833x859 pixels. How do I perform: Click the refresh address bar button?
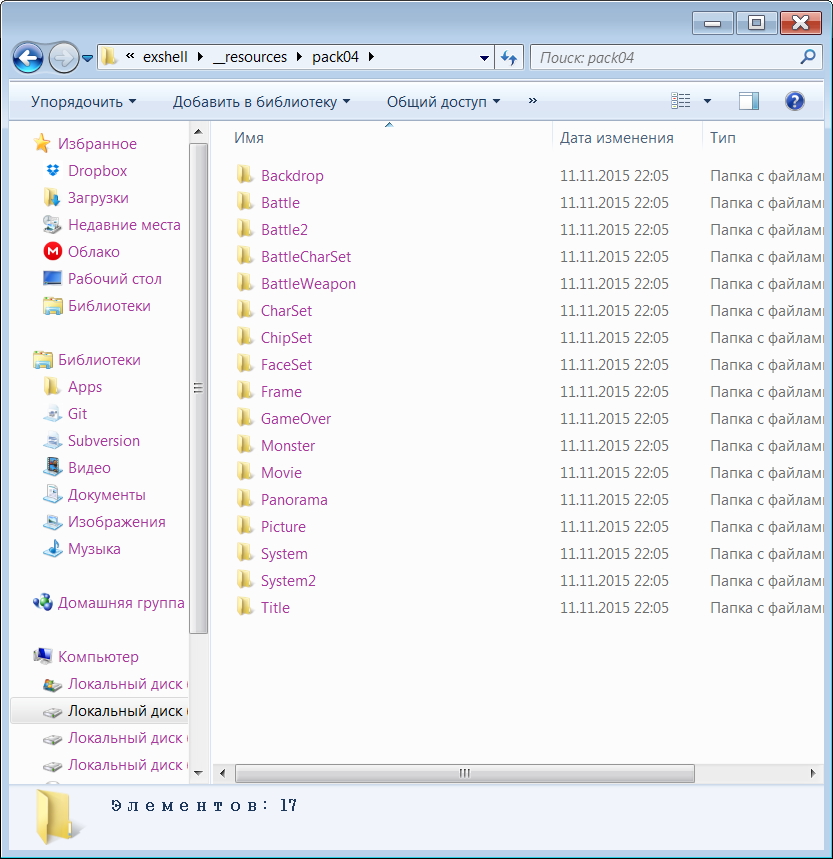[x=509, y=58]
